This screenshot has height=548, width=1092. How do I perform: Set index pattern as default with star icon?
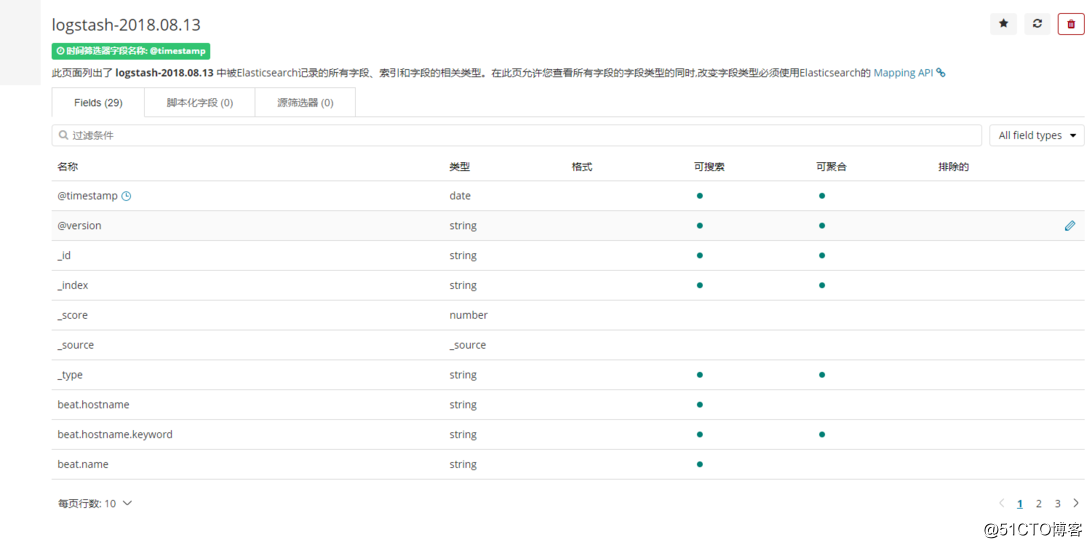pyautogui.click(x=1003, y=24)
